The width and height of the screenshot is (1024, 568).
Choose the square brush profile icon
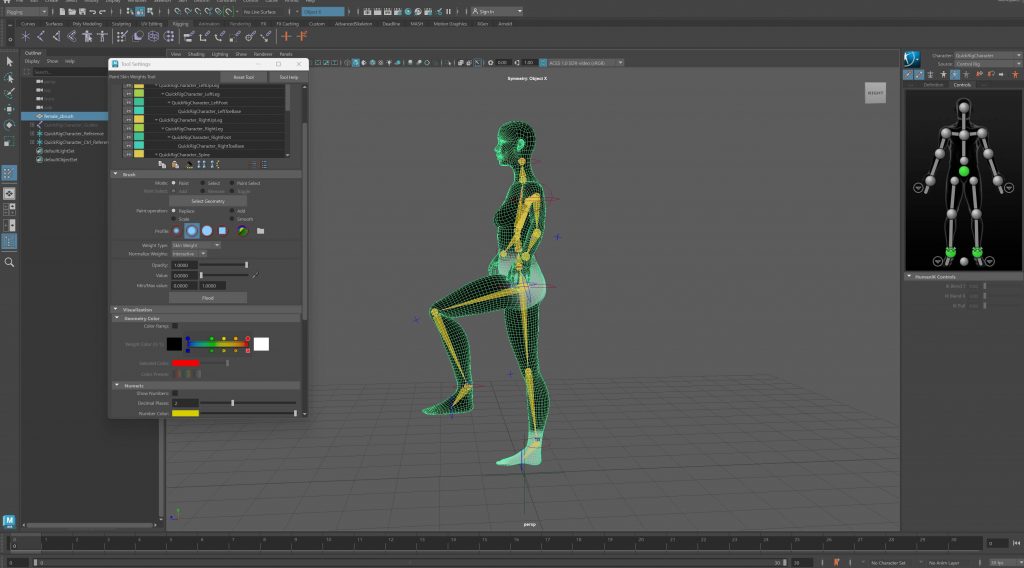tap(223, 231)
